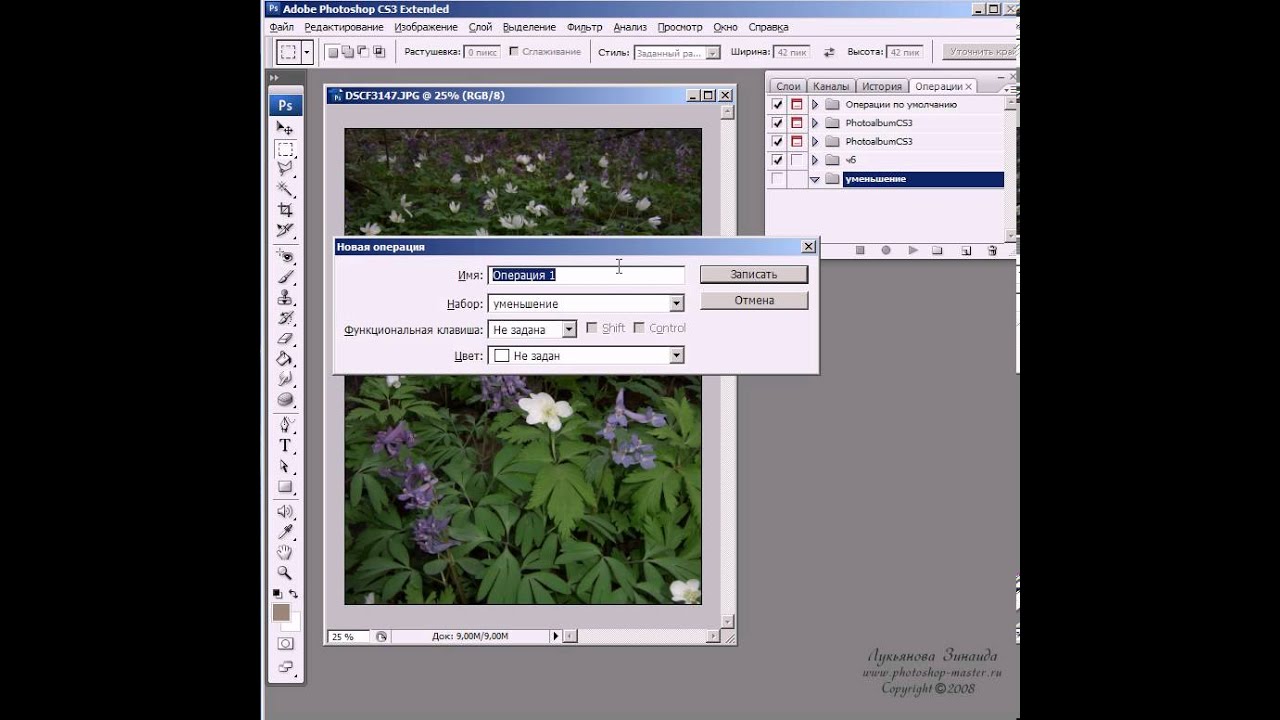Image resolution: width=1280 pixels, height=720 pixels.
Task: Open the 'Фильтр' menu
Action: pyautogui.click(x=584, y=27)
